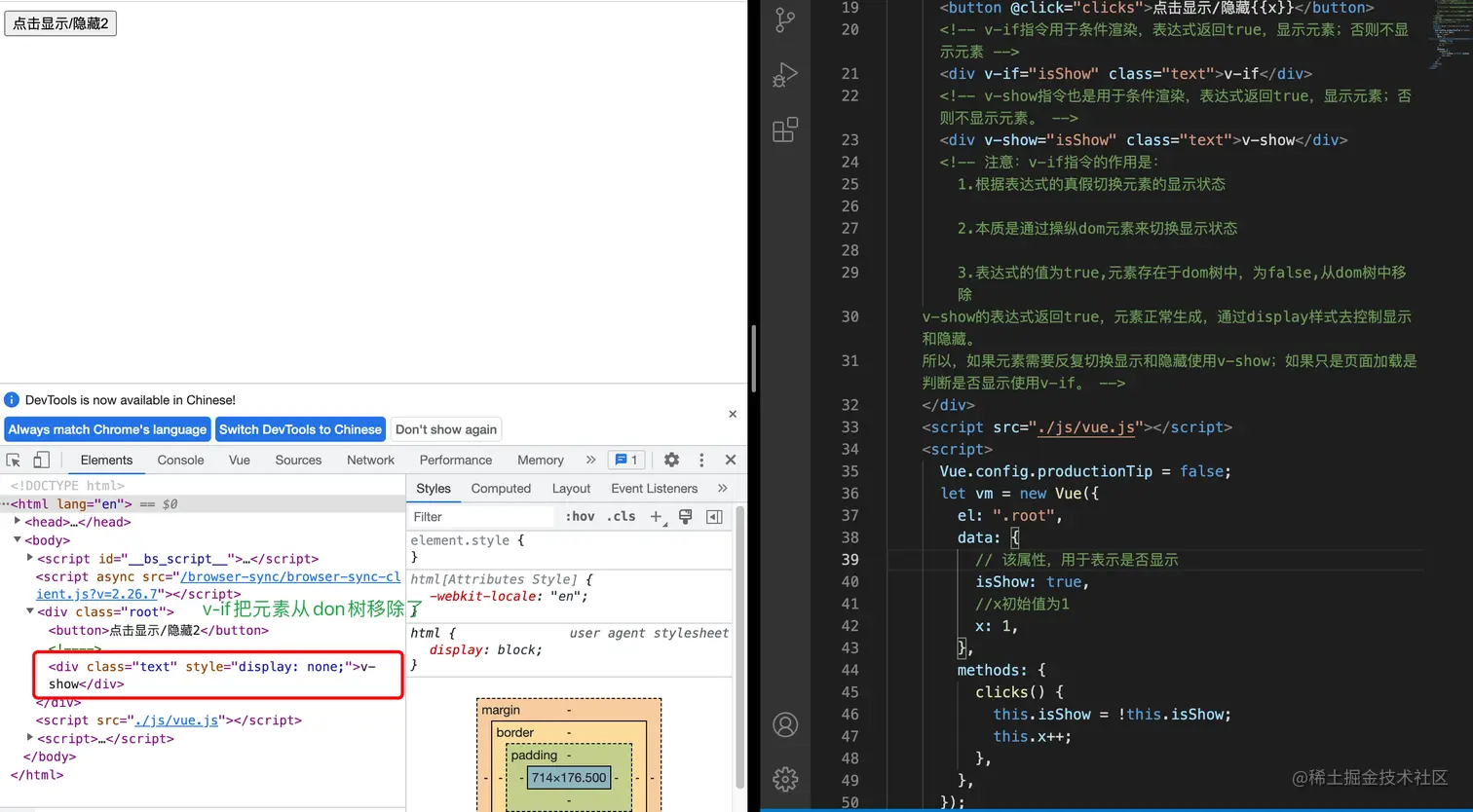This screenshot has height=812, width=1473.
Task: Collapse the body node in the DOM tree
Action: point(18,539)
